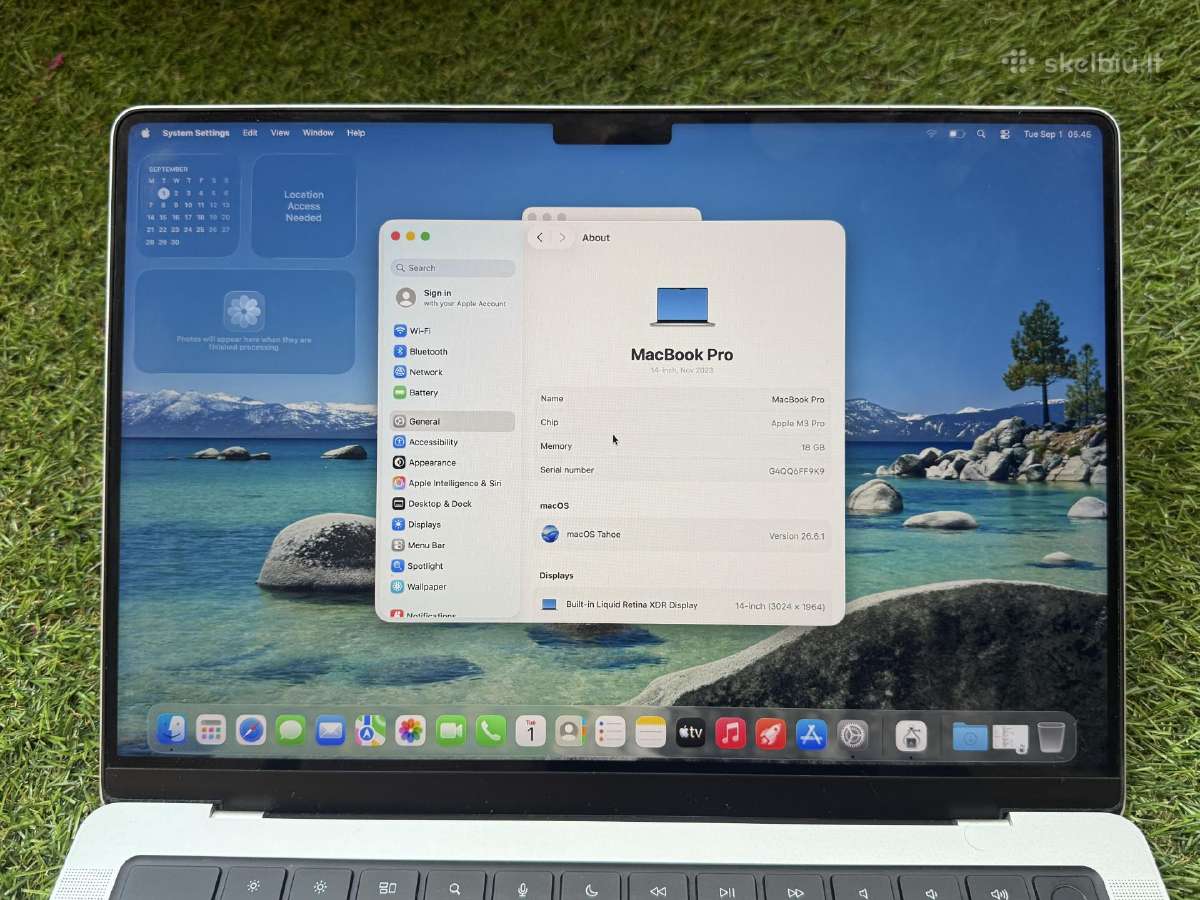Open the Music app in Dock
The height and width of the screenshot is (900, 1200).
click(731, 733)
